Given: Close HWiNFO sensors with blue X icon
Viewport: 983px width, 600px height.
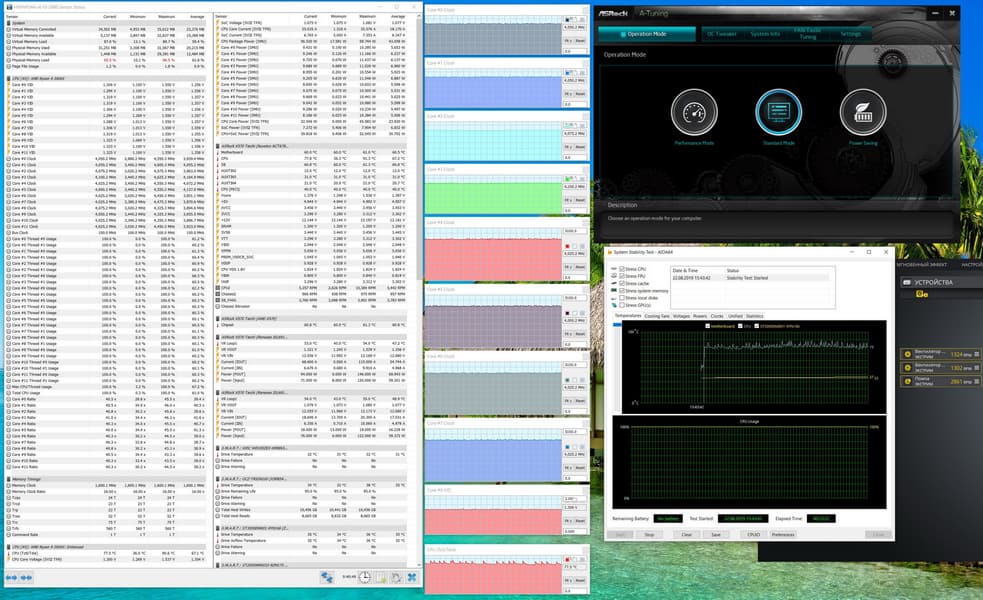Looking at the screenshot, I should (411, 578).
